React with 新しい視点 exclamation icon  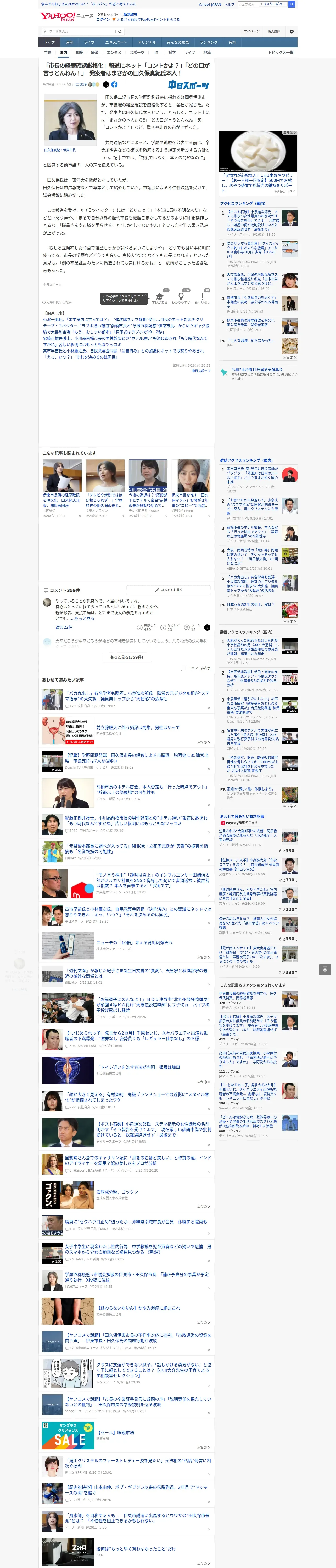pyautogui.click(x=203, y=298)
